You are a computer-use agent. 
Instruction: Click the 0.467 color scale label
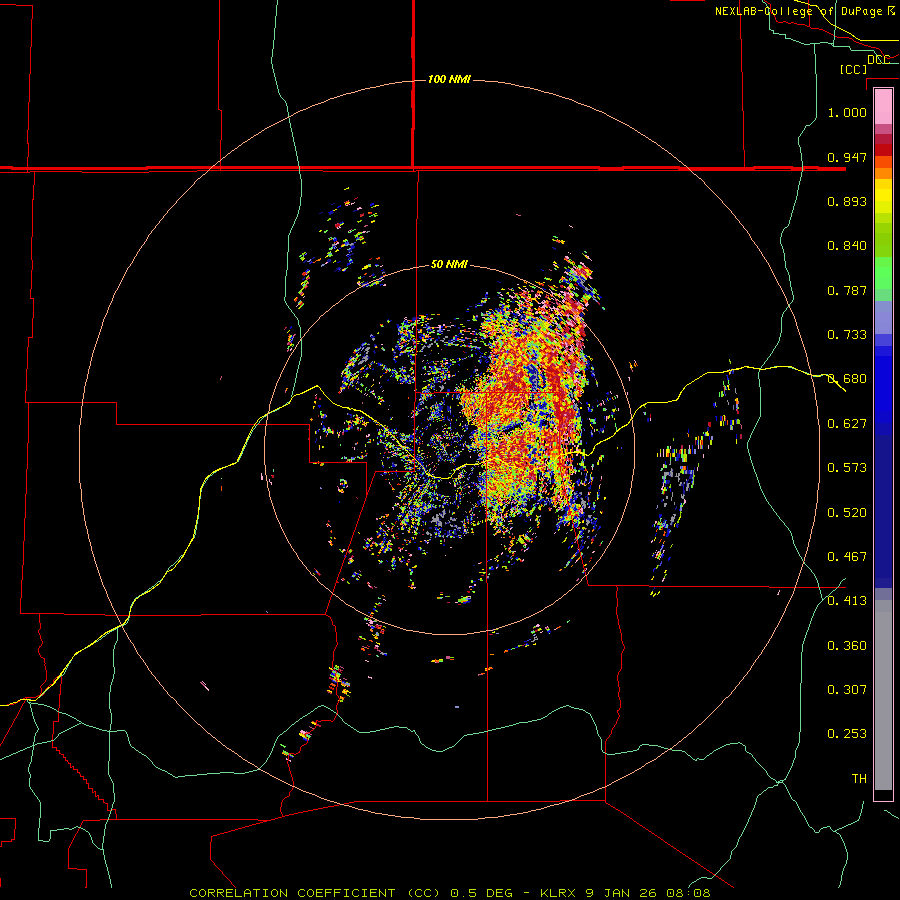(x=847, y=557)
